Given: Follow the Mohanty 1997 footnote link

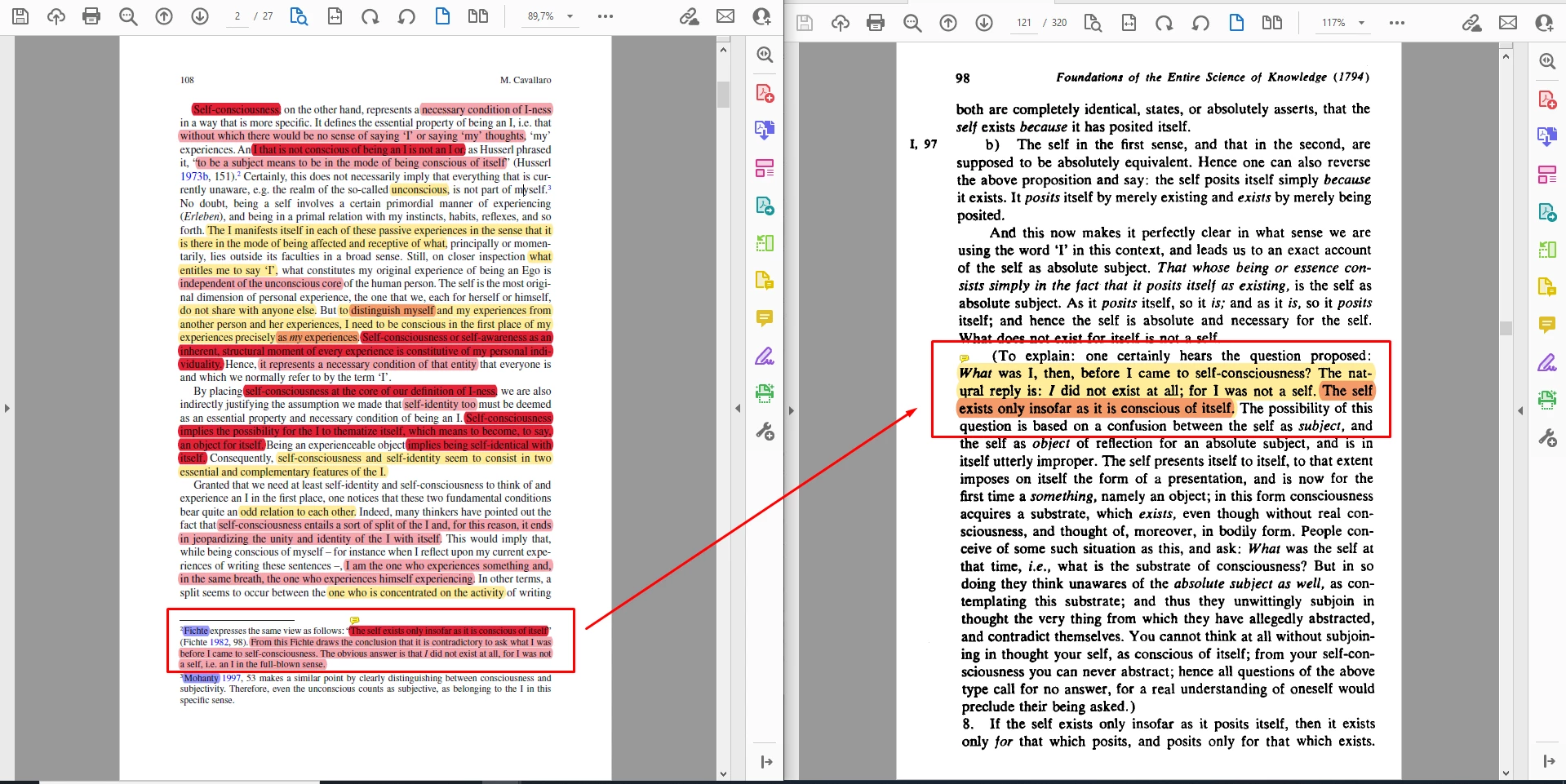Looking at the screenshot, I should (x=232, y=678).
